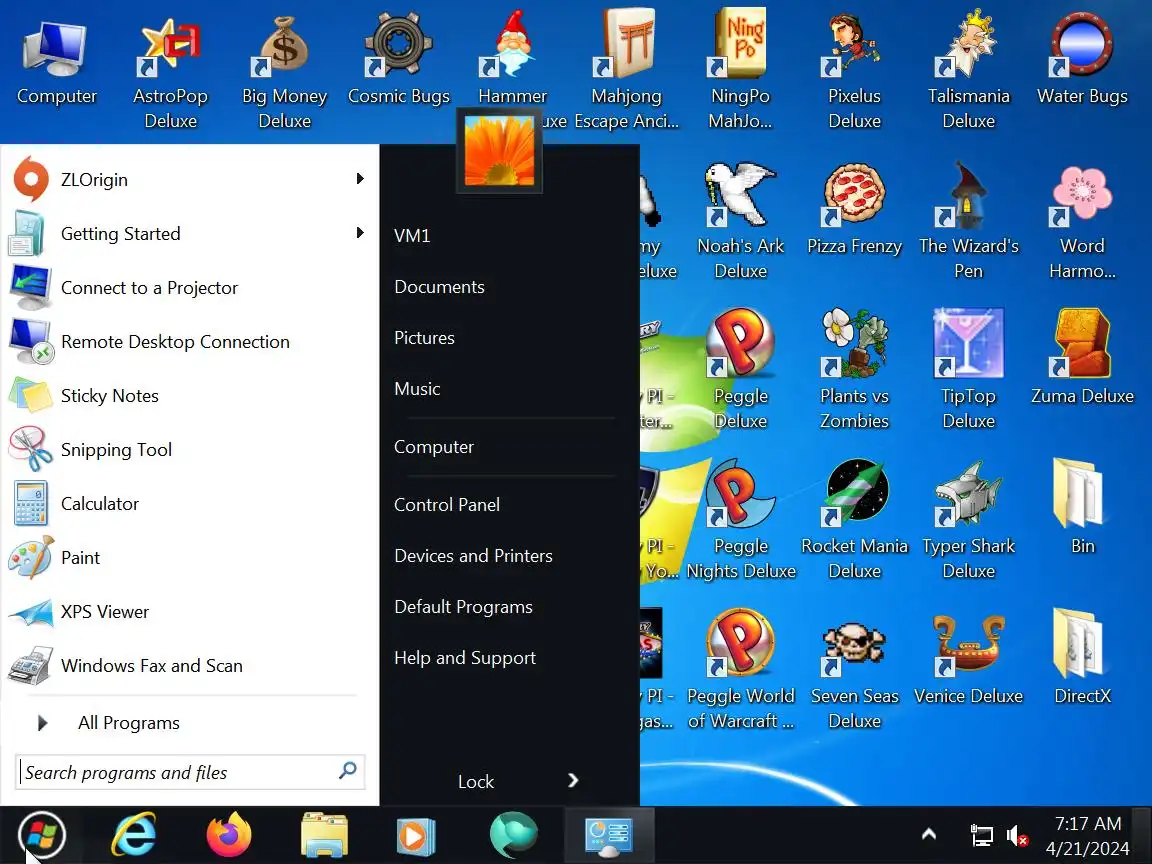
Task: Launch Firefox from taskbar
Action: click(229, 835)
